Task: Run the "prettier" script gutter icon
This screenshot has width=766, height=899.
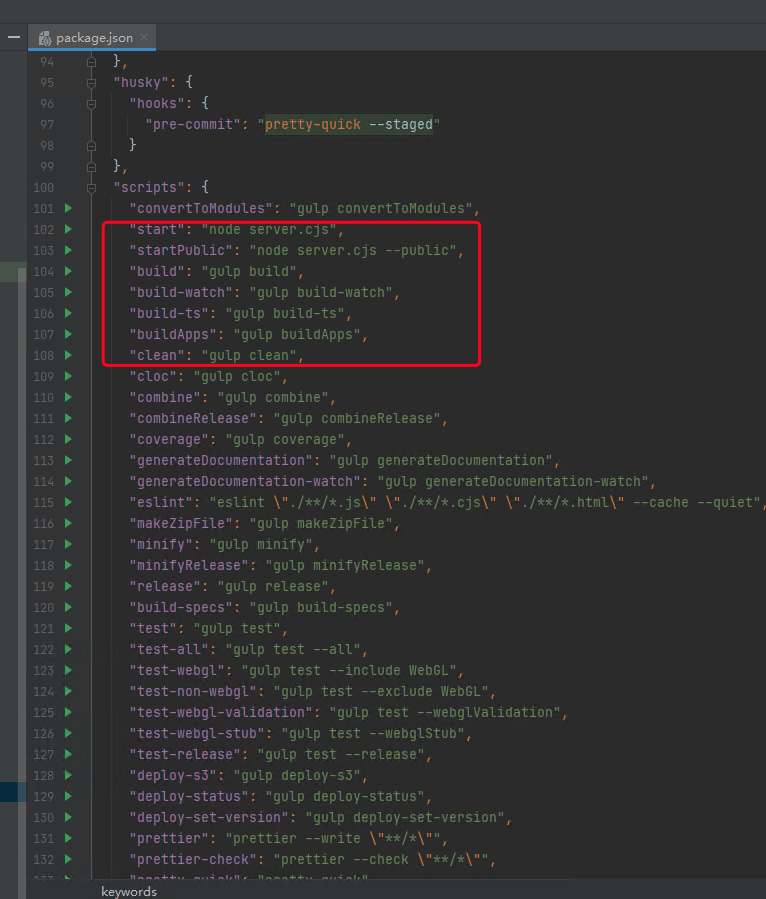Action: [68, 838]
